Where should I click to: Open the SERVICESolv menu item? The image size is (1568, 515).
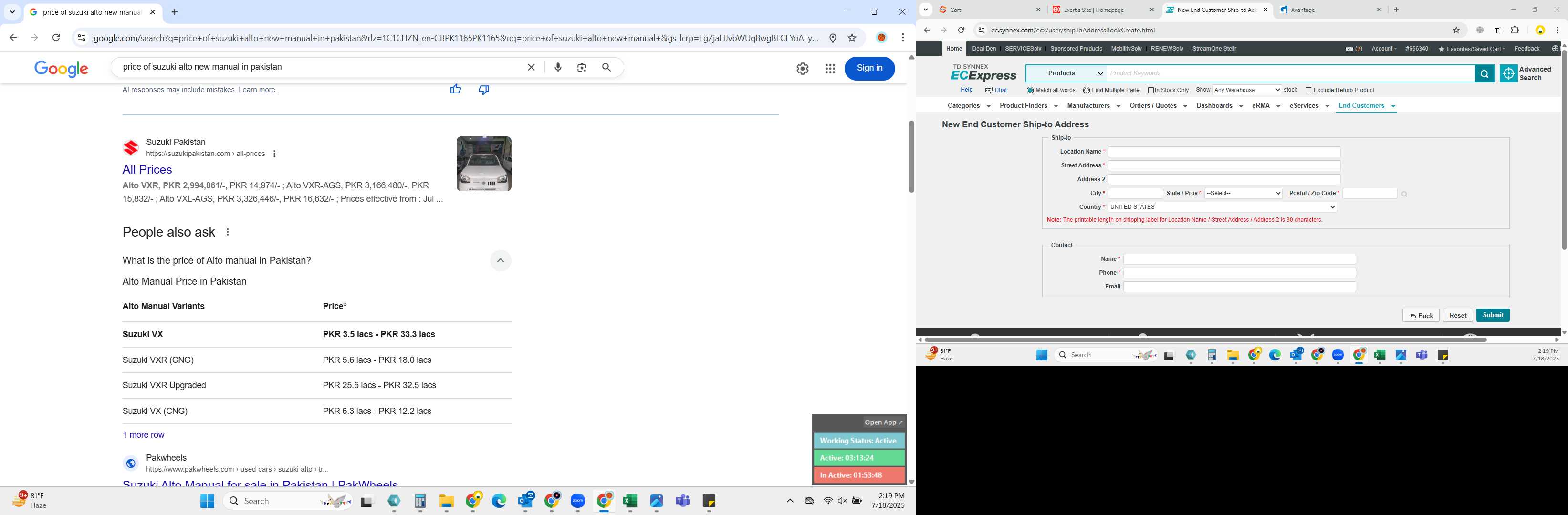[1023, 49]
